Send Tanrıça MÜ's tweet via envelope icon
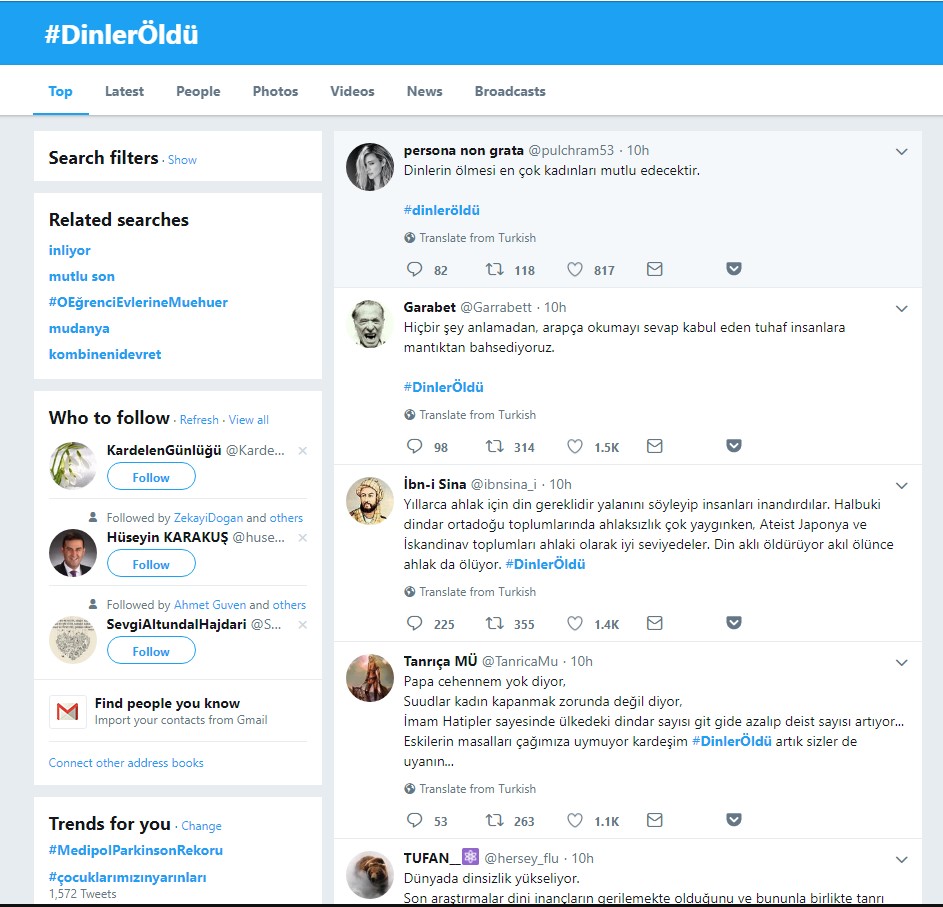This screenshot has height=907, width=943. (654, 820)
